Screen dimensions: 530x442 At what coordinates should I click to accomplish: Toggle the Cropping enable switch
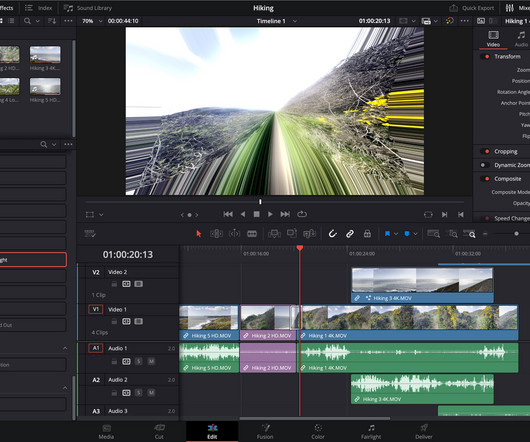(485, 151)
